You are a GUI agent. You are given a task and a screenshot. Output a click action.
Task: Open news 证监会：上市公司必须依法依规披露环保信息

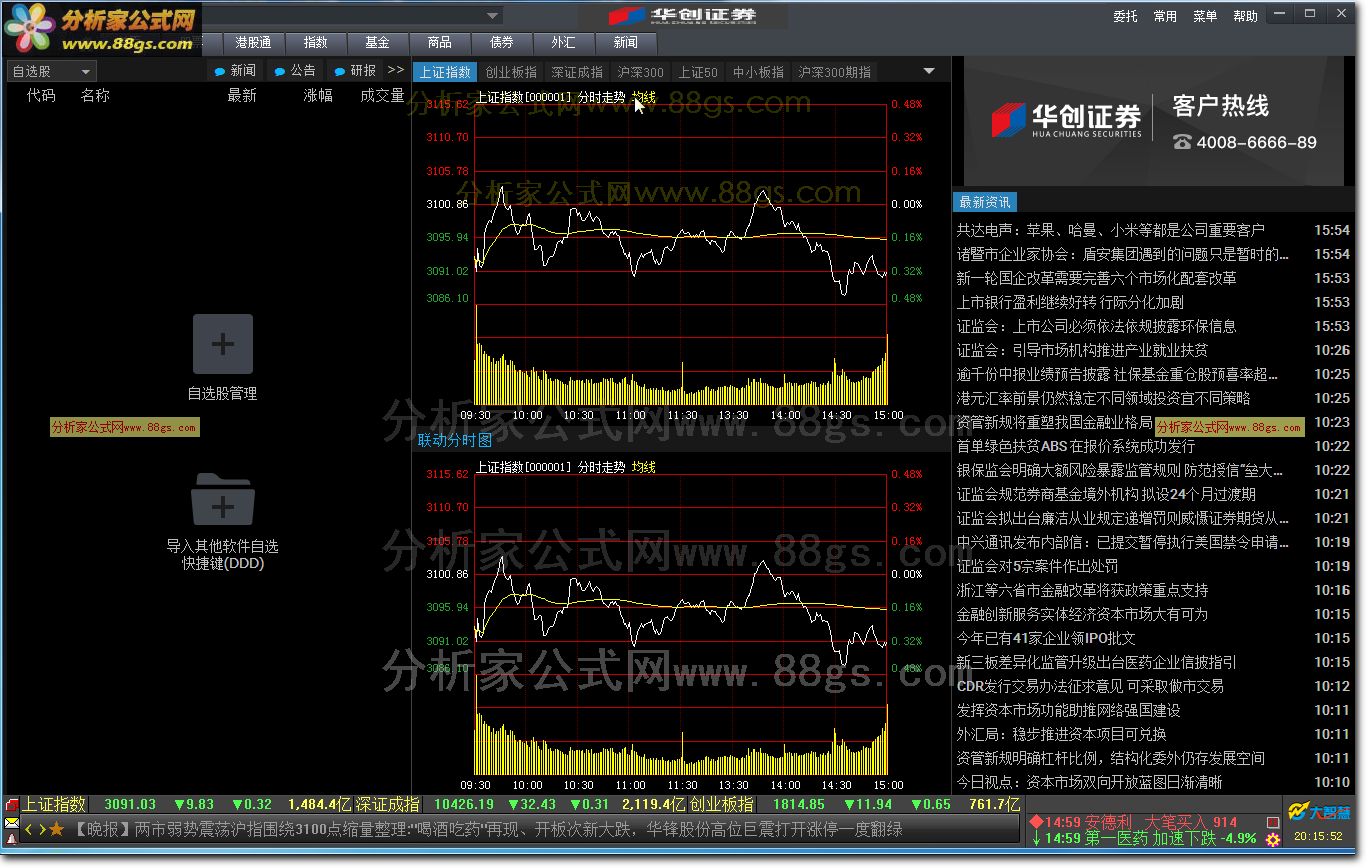click(x=1096, y=326)
